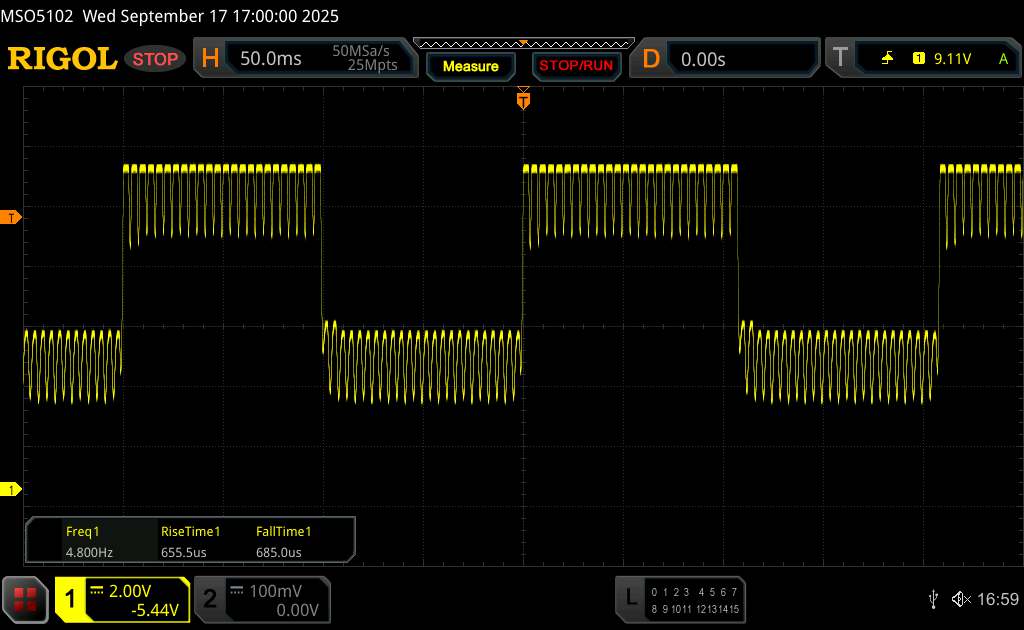Select the rising edge trigger icon
1024x630 pixels.
point(887,59)
